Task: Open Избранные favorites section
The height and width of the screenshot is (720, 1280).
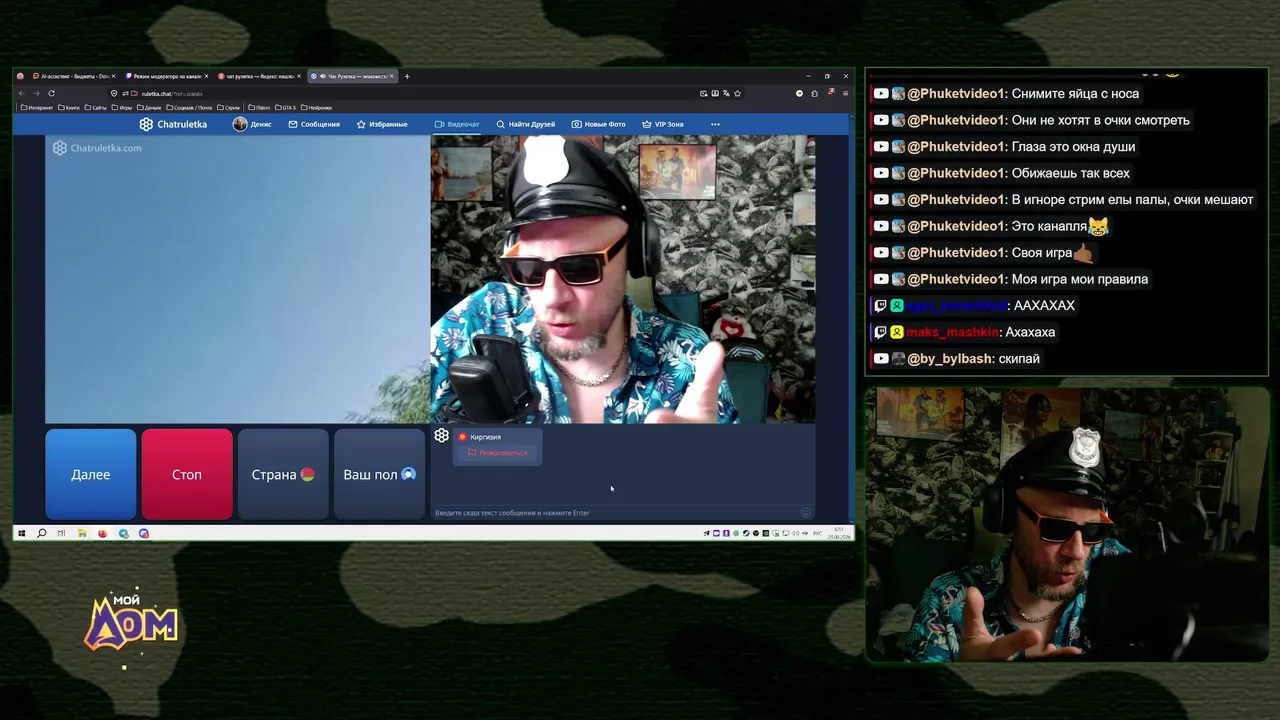Action: coord(382,124)
